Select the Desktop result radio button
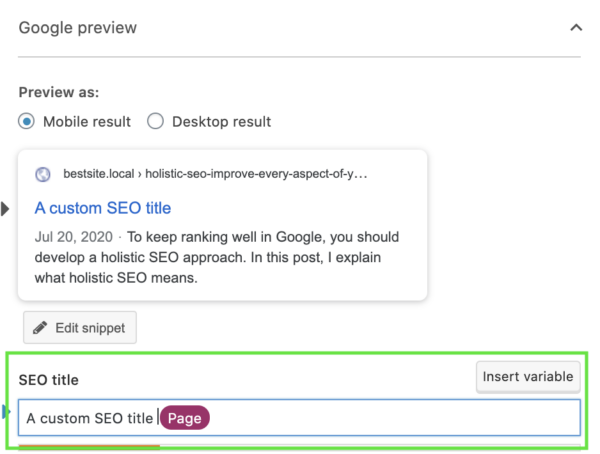This screenshot has height=454, width=600. point(155,121)
